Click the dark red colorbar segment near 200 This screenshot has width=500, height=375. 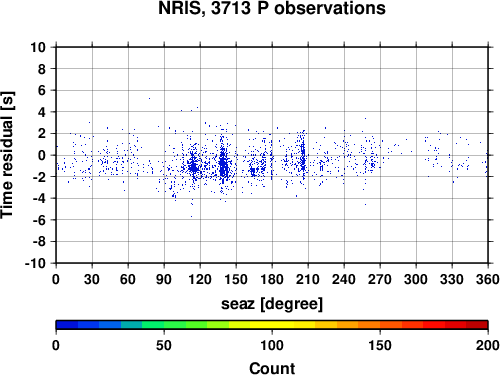tap(477, 325)
